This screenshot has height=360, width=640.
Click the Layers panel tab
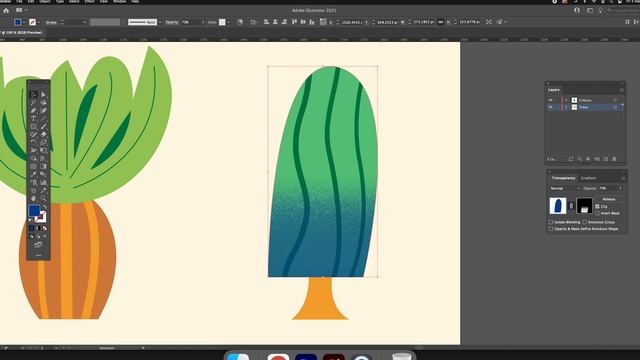point(554,90)
